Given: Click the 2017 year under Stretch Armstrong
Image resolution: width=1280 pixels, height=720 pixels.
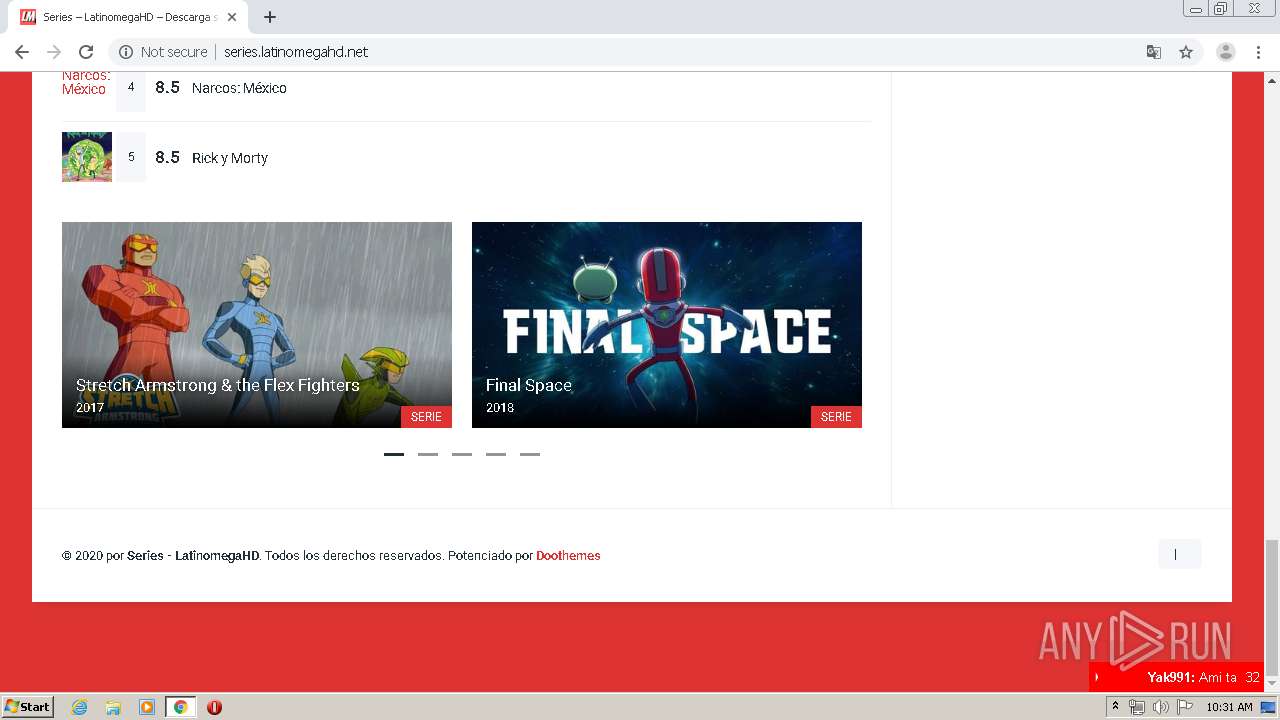Looking at the screenshot, I should 90,408.
